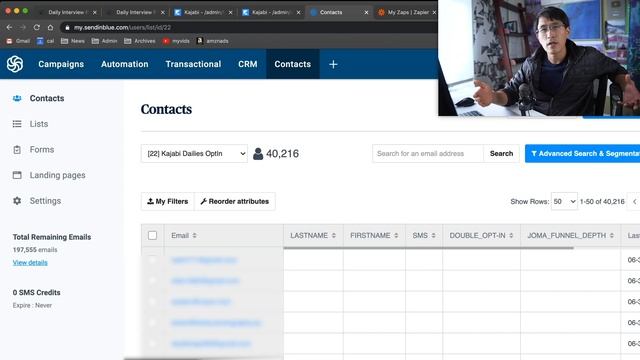
Task: Open the News bookmarks folder
Action: 73,41
